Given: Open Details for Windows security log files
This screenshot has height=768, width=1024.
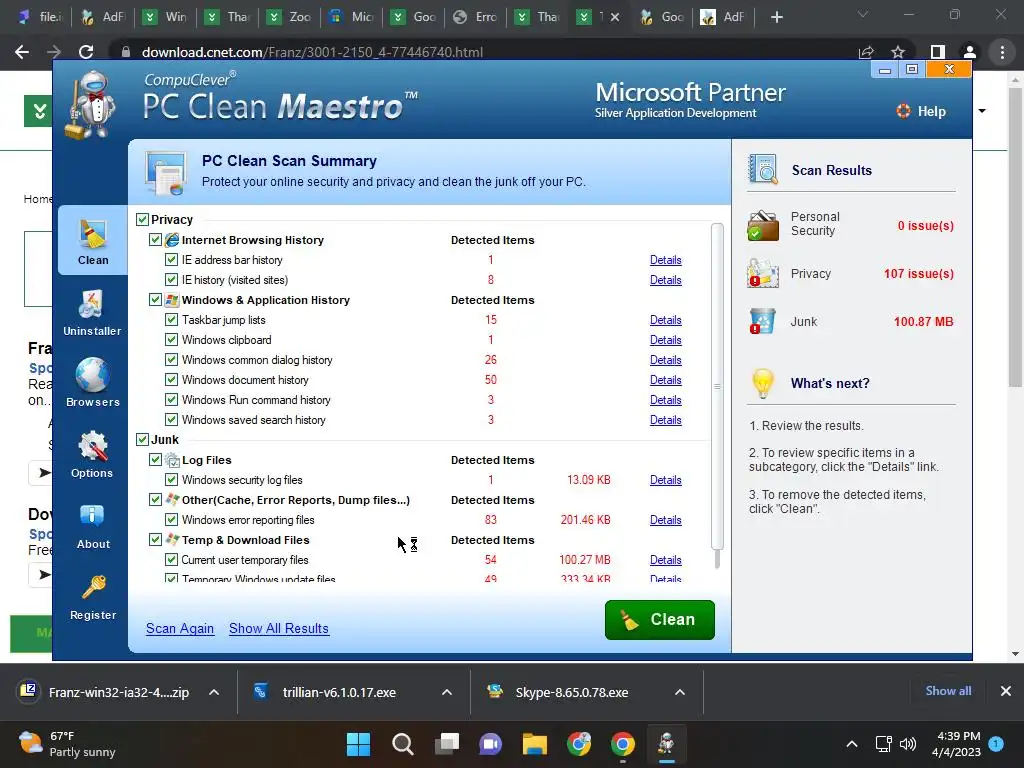Looking at the screenshot, I should coord(665,480).
